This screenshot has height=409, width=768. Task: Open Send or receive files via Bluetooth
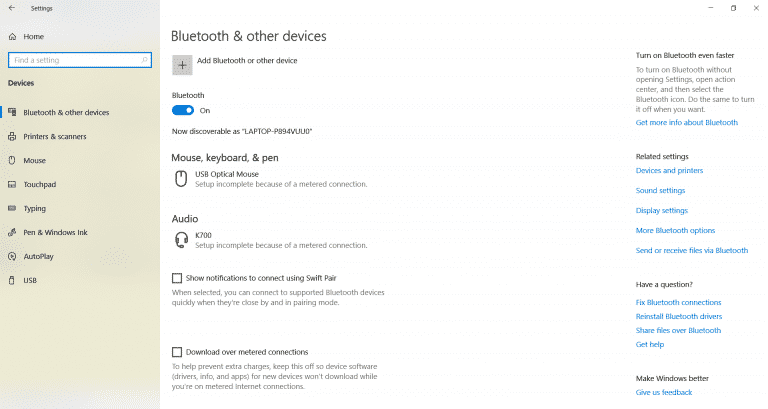691,251
